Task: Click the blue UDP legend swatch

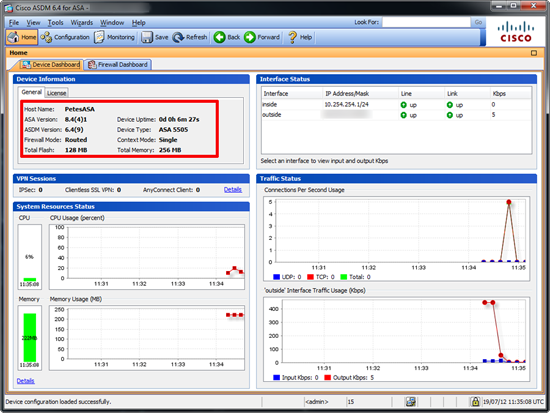Action: pos(276,277)
